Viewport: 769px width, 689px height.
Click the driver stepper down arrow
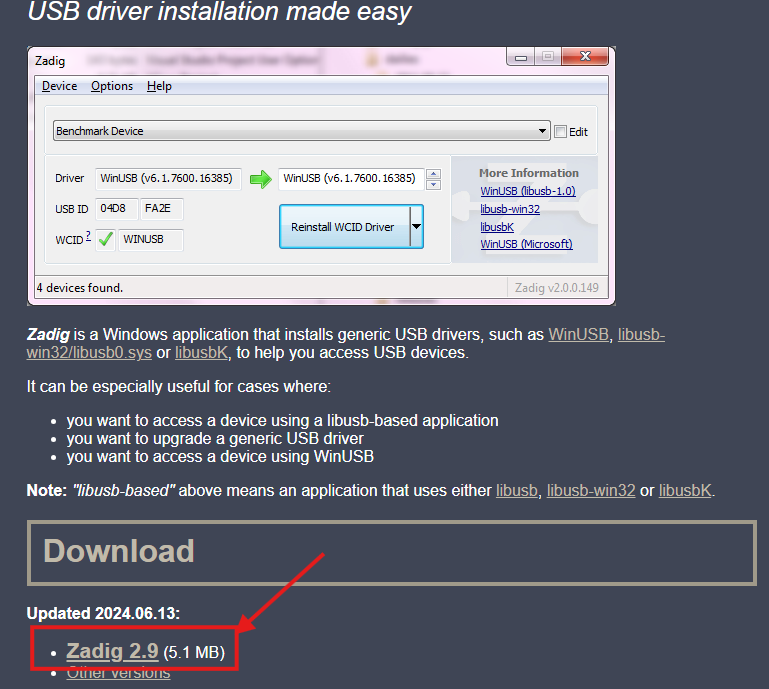[434, 185]
